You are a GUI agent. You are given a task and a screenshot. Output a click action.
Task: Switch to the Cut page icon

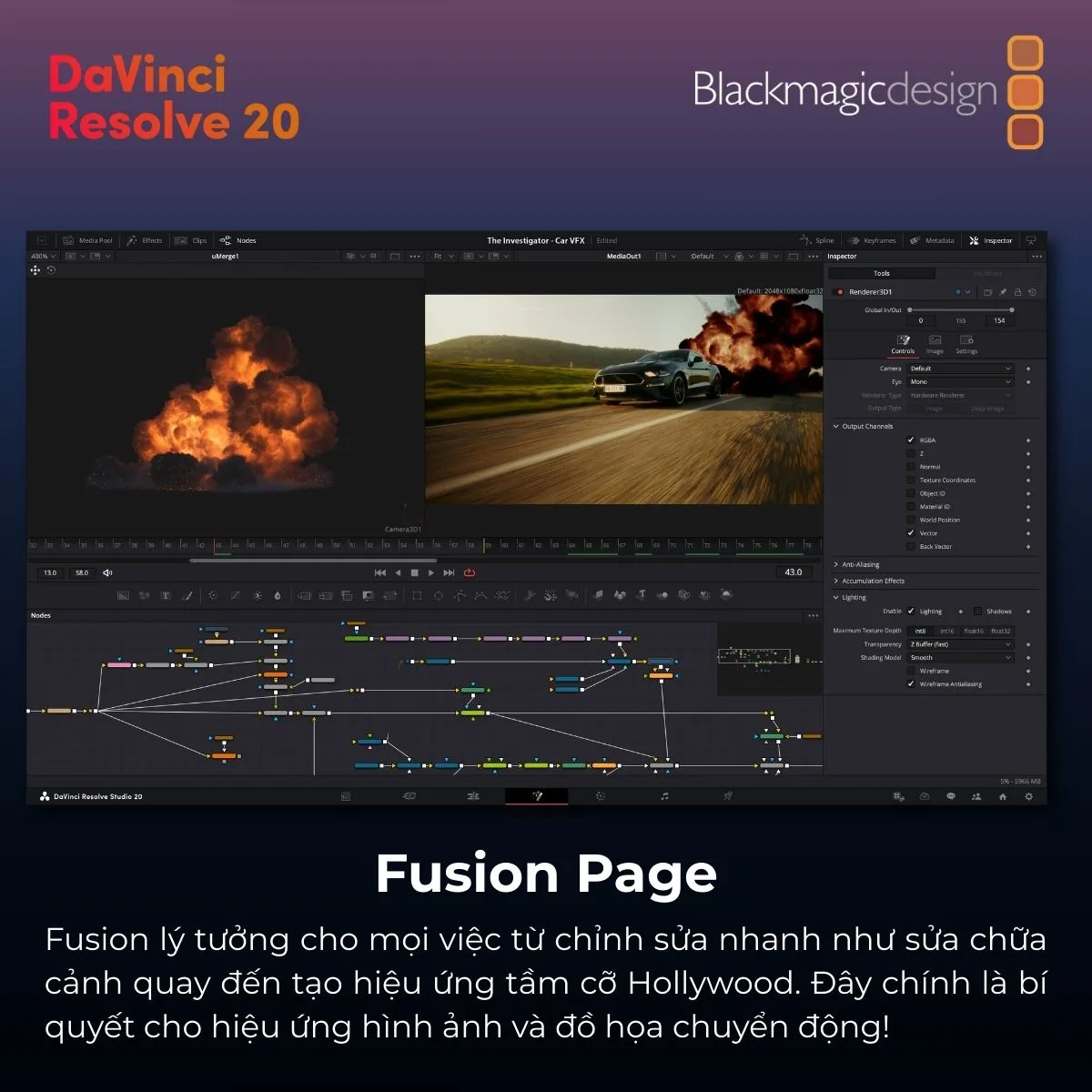click(409, 796)
